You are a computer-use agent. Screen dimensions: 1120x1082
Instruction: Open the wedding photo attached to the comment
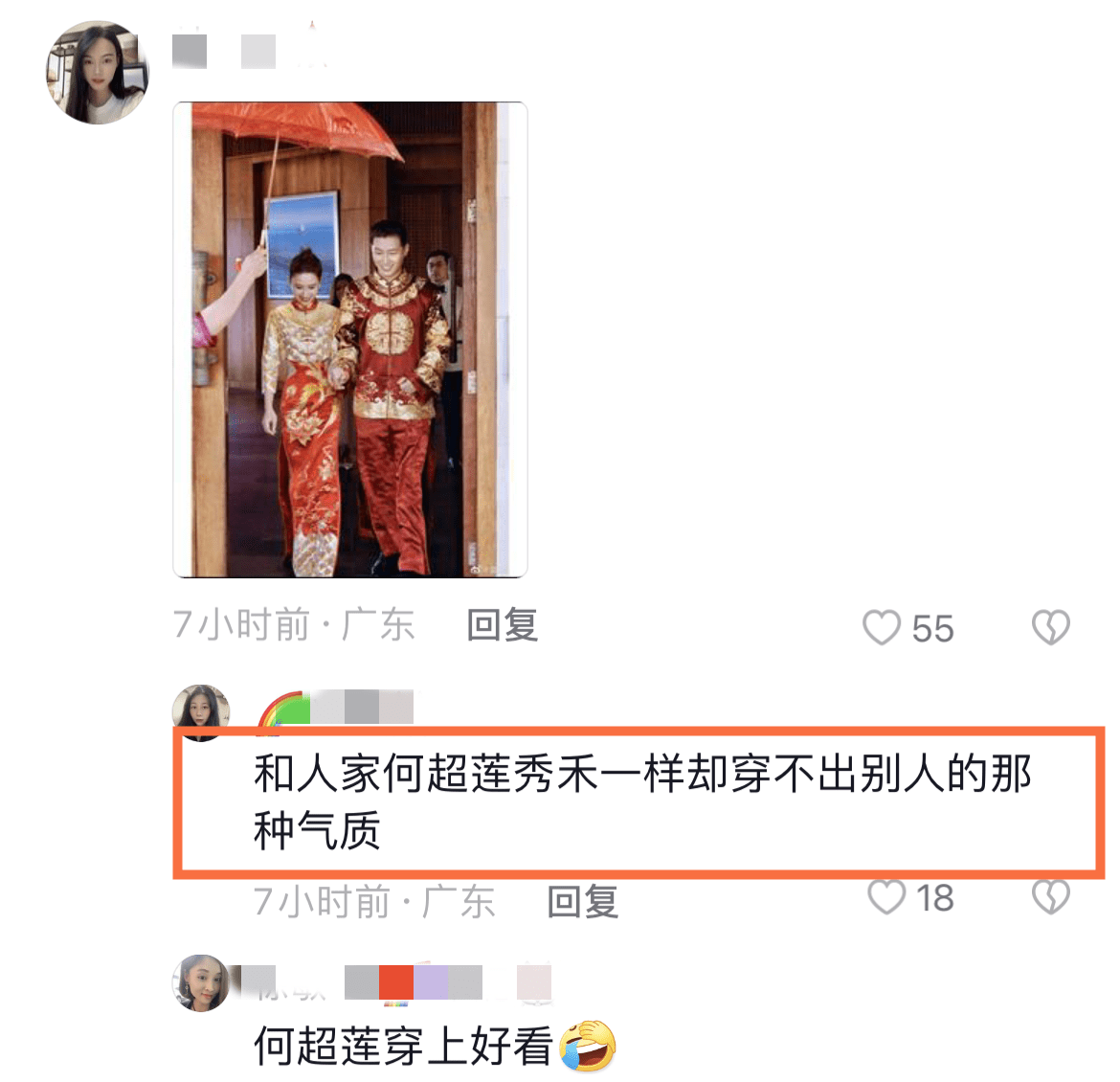(350, 340)
